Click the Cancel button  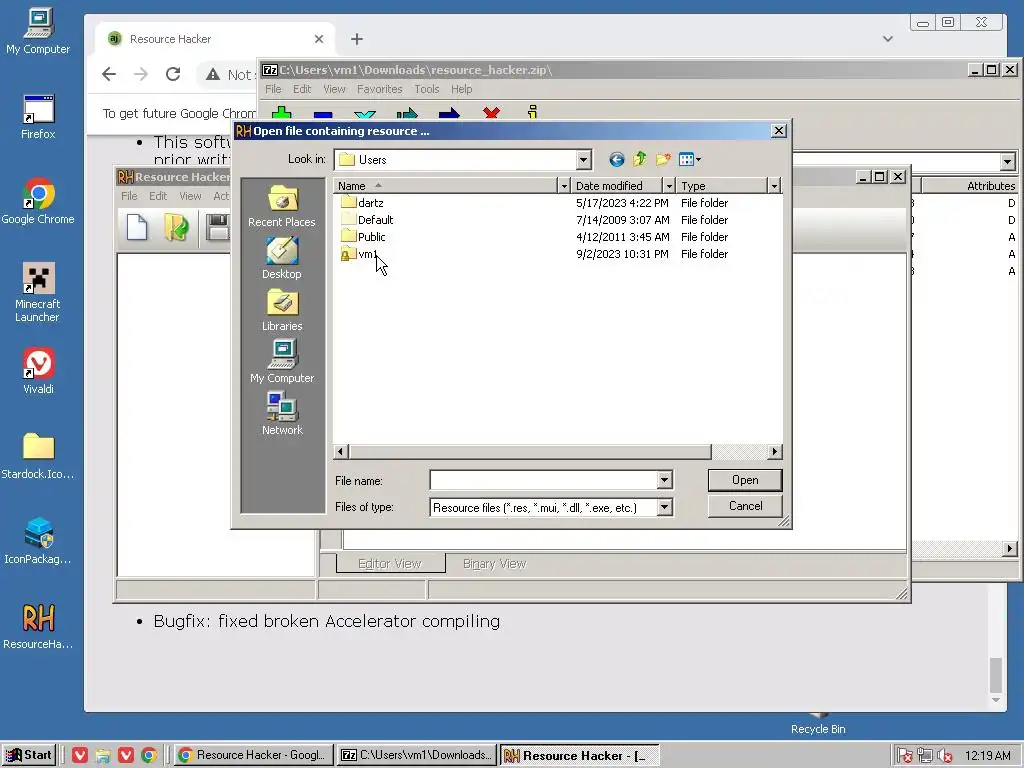(745, 506)
